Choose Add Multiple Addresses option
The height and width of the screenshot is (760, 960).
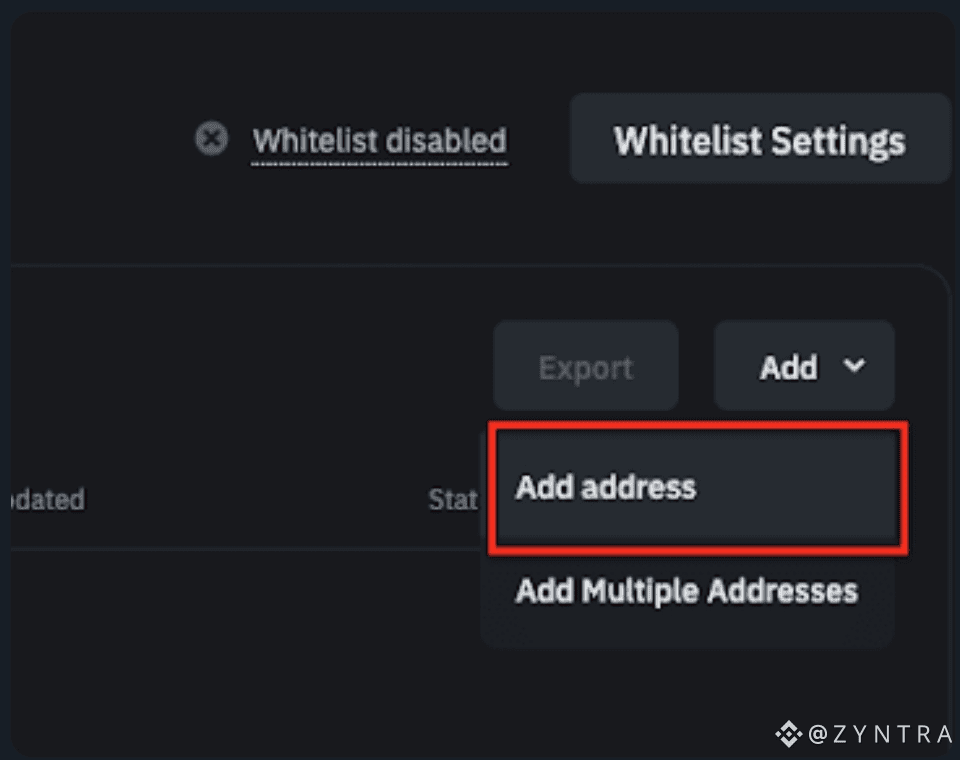click(x=686, y=591)
